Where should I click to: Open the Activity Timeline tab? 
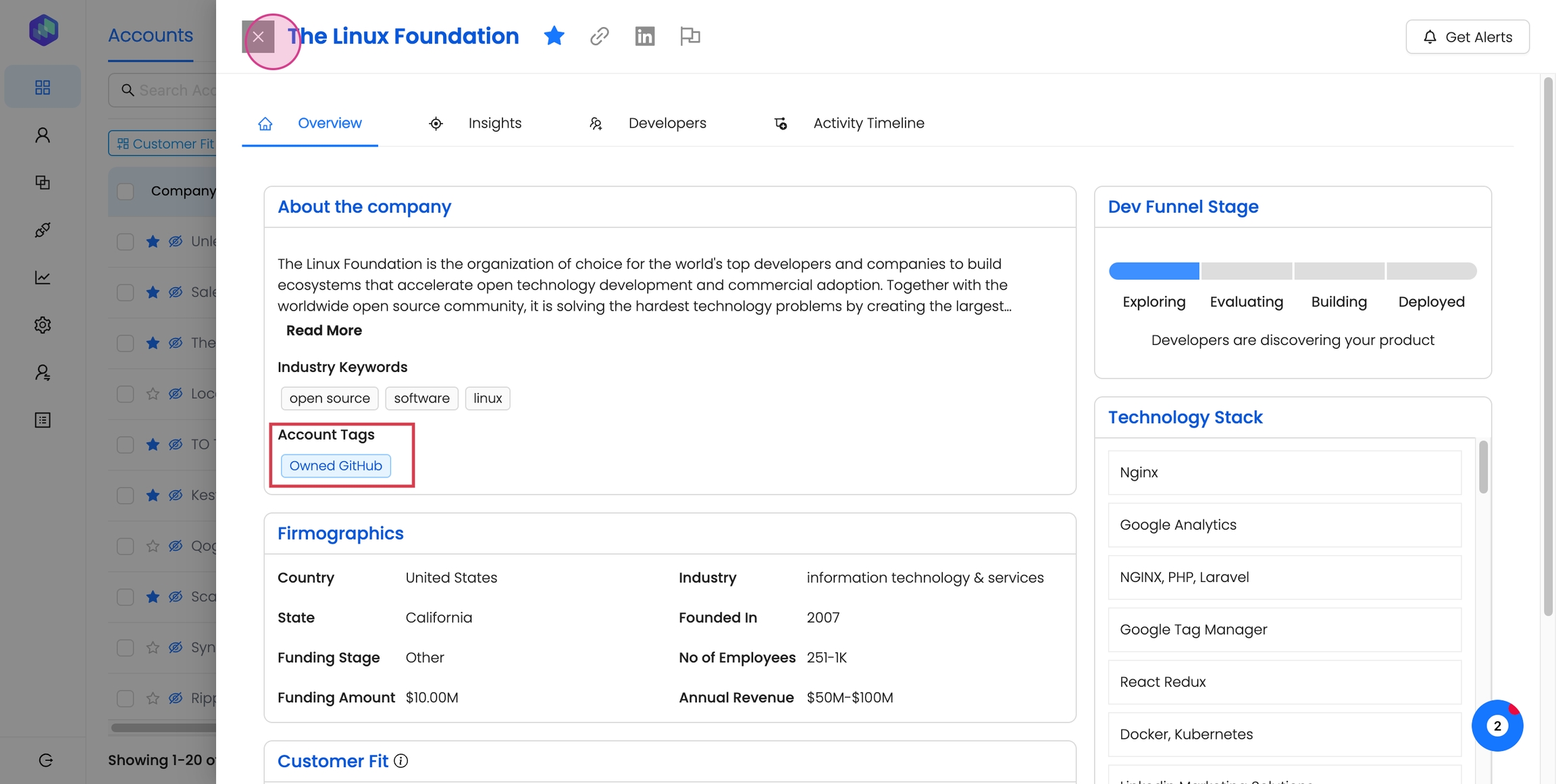coord(868,123)
